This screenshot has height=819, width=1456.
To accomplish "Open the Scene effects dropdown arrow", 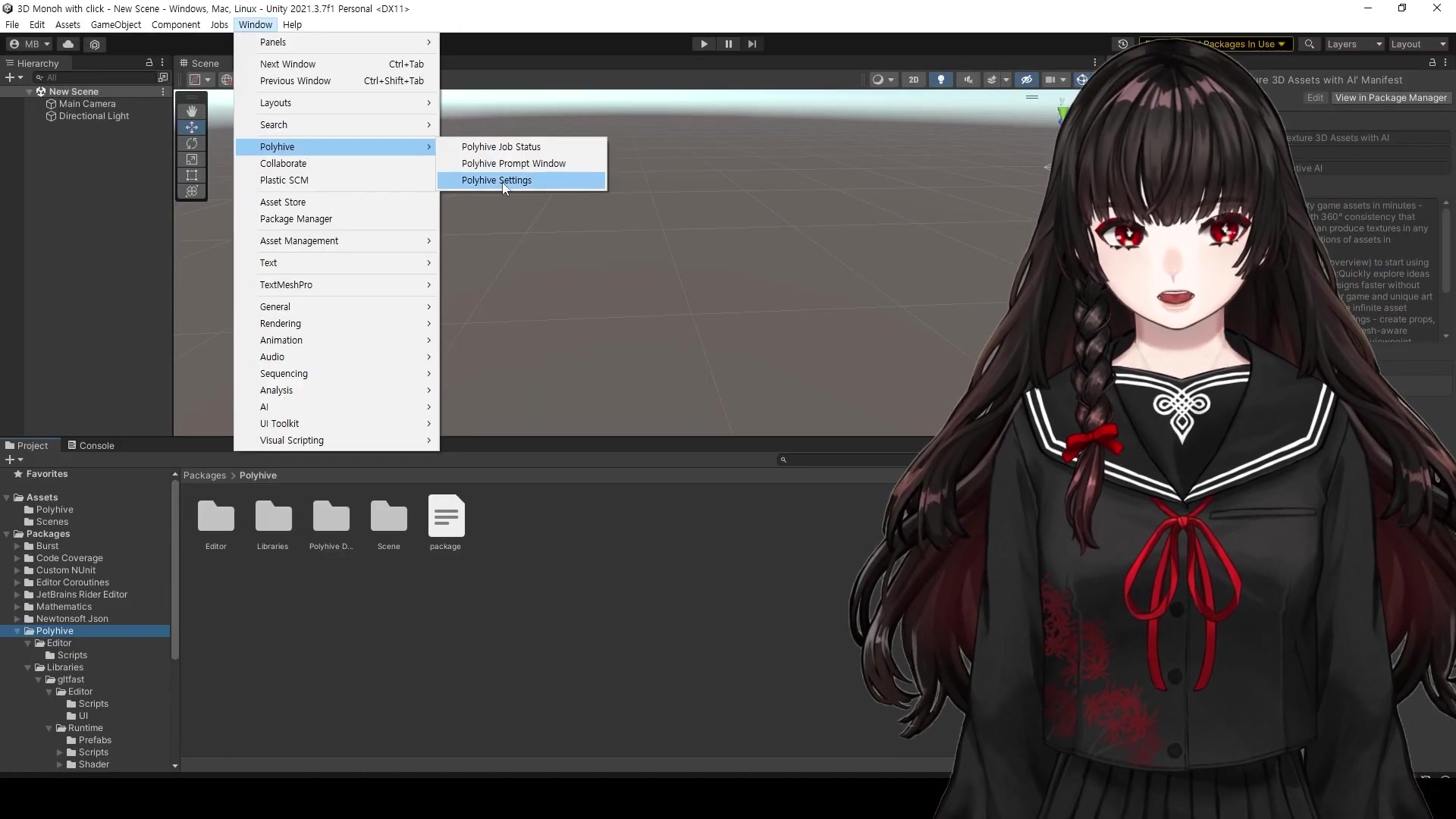I will point(1006,80).
